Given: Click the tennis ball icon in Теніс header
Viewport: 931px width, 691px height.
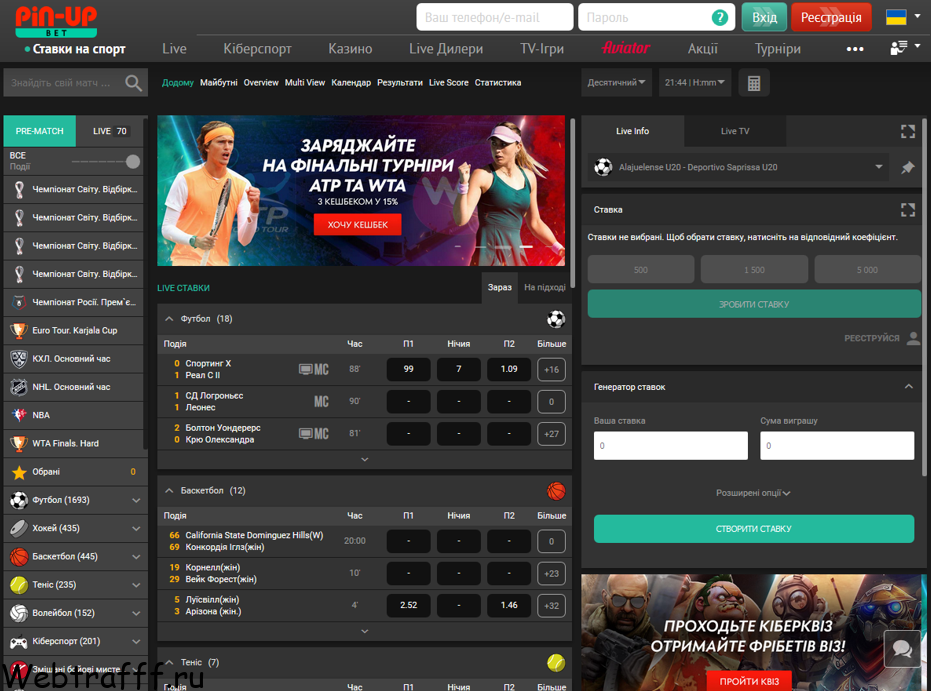Looking at the screenshot, I should tap(556, 663).
